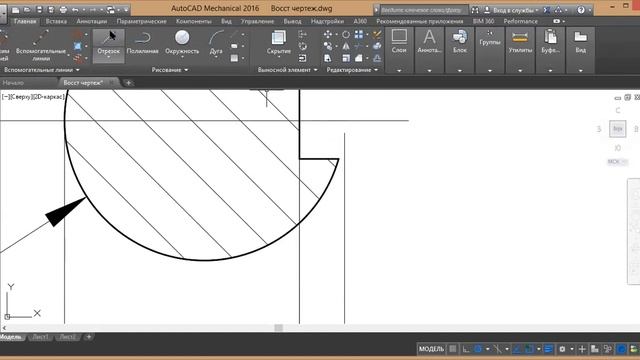The width and height of the screenshot is (640, 360).
Task: Click the Help question mark icon
Action: tap(581, 10)
